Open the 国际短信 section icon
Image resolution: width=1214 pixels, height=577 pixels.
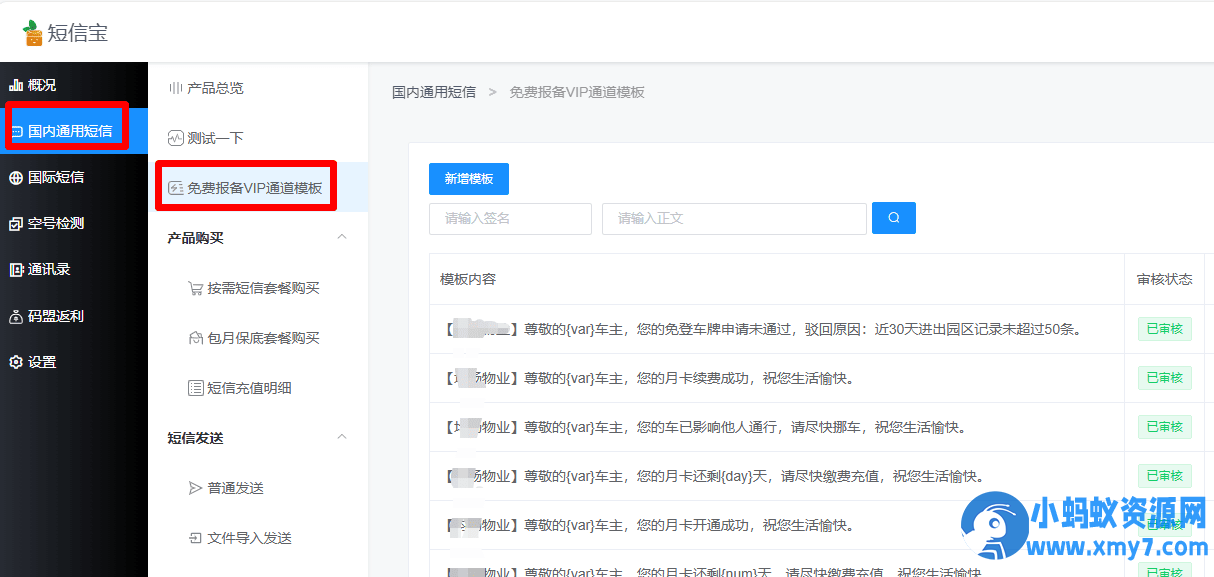15,180
